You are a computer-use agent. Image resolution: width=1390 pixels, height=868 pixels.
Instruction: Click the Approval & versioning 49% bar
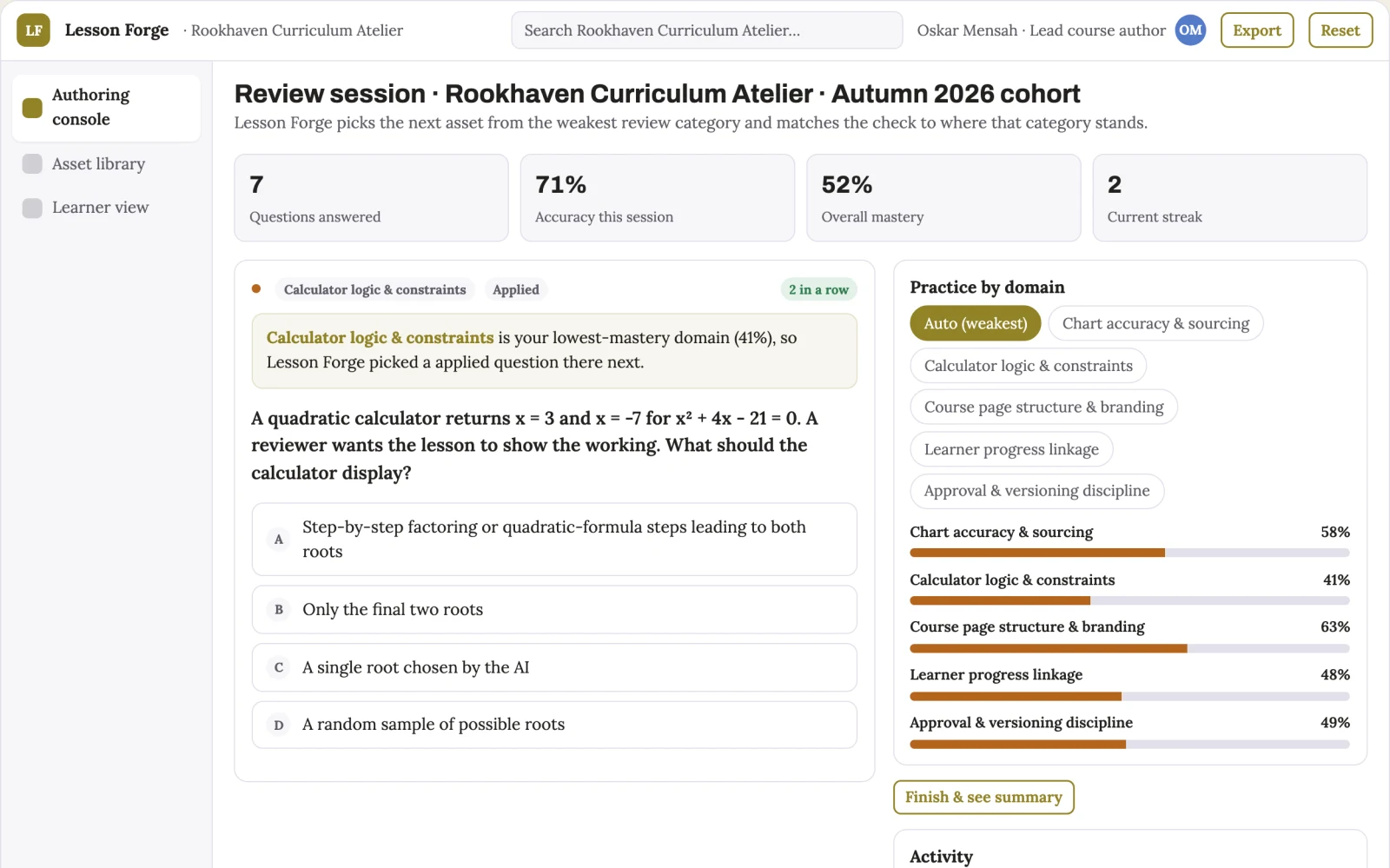[x=1129, y=744]
